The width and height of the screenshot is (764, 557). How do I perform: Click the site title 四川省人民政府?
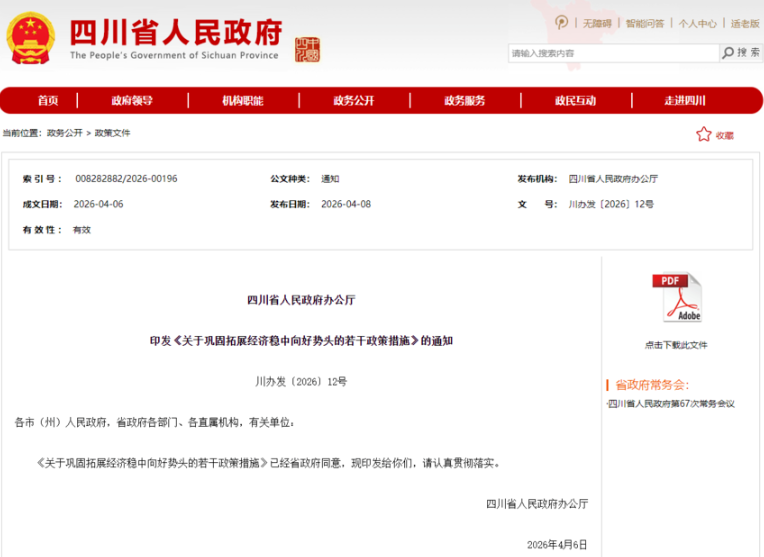click(176, 33)
